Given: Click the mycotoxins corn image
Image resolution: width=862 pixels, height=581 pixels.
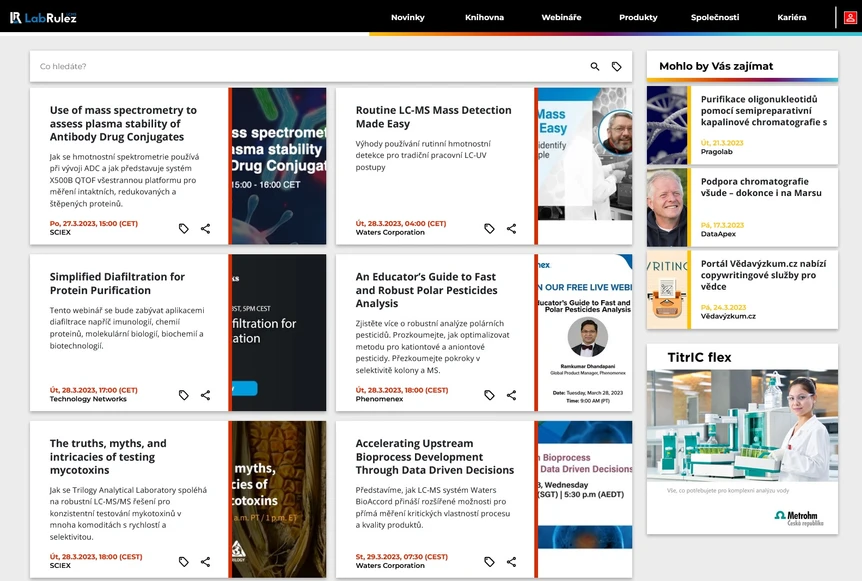Looking at the screenshot, I should [x=279, y=499].
